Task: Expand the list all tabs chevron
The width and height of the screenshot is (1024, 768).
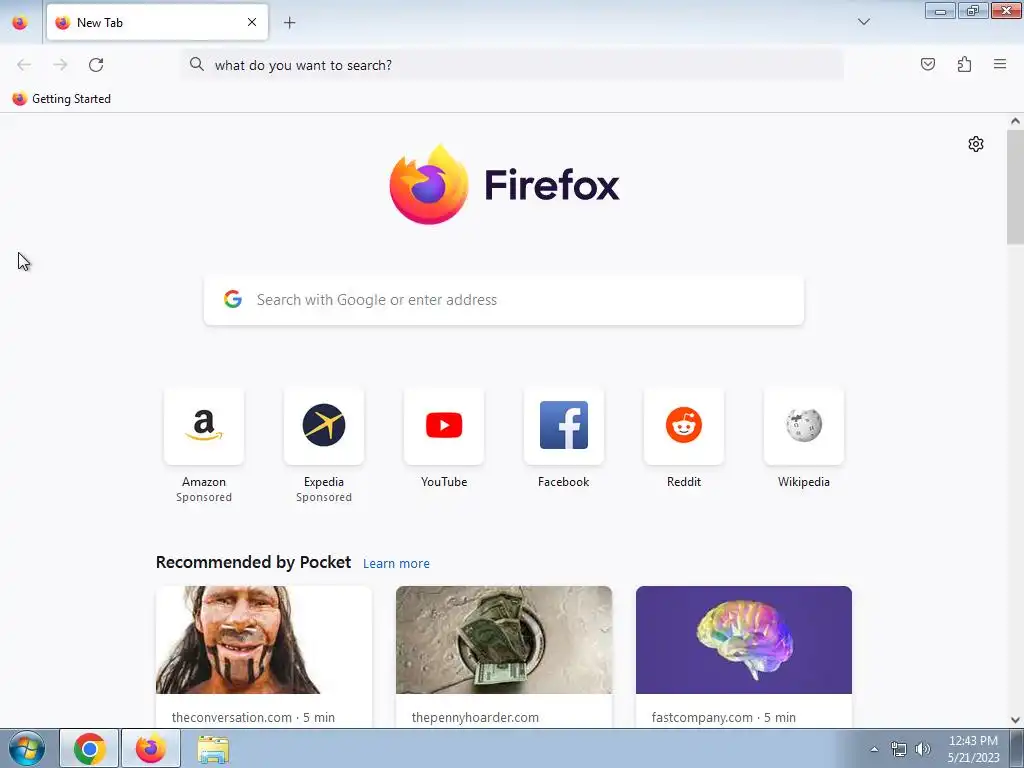Action: (863, 22)
